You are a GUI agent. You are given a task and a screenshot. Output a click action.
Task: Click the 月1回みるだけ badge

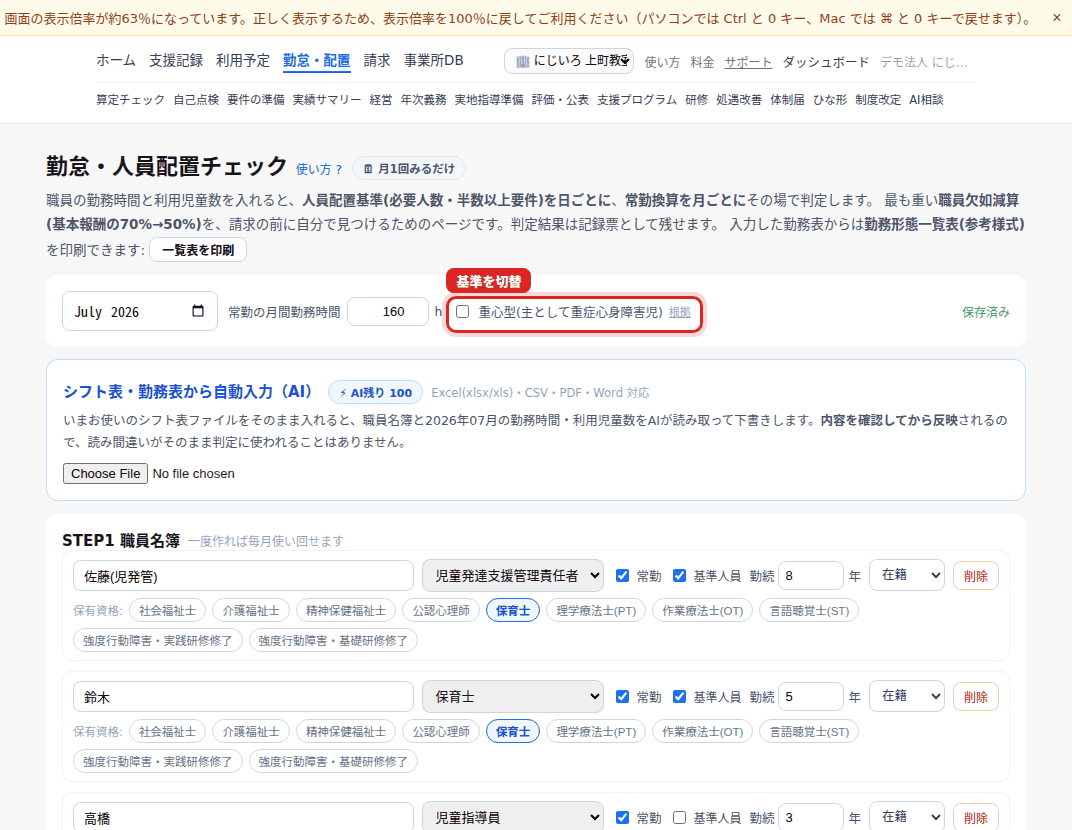click(x=409, y=168)
